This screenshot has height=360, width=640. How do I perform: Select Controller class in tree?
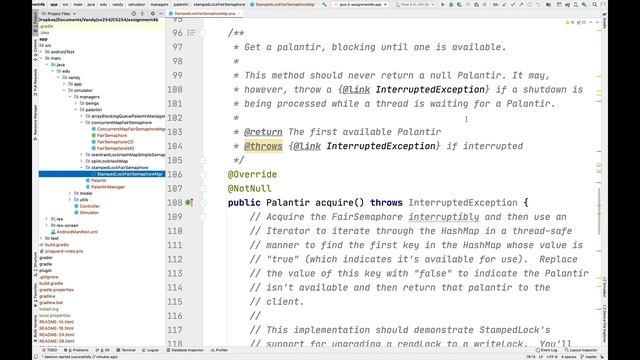click(x=87, y=206)
